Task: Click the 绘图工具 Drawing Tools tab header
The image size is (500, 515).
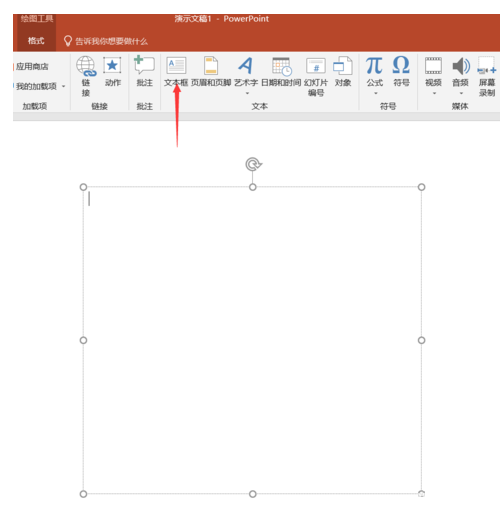Action: coord(37,18)
